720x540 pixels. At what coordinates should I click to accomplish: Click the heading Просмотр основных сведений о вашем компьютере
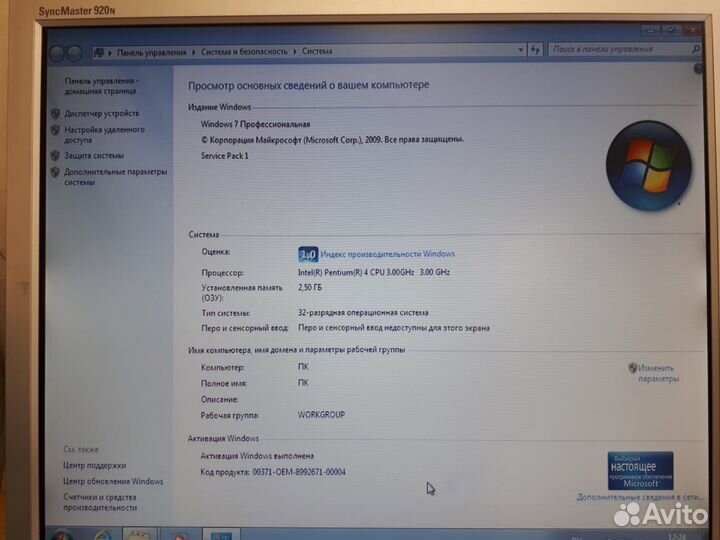coord(309,85)
